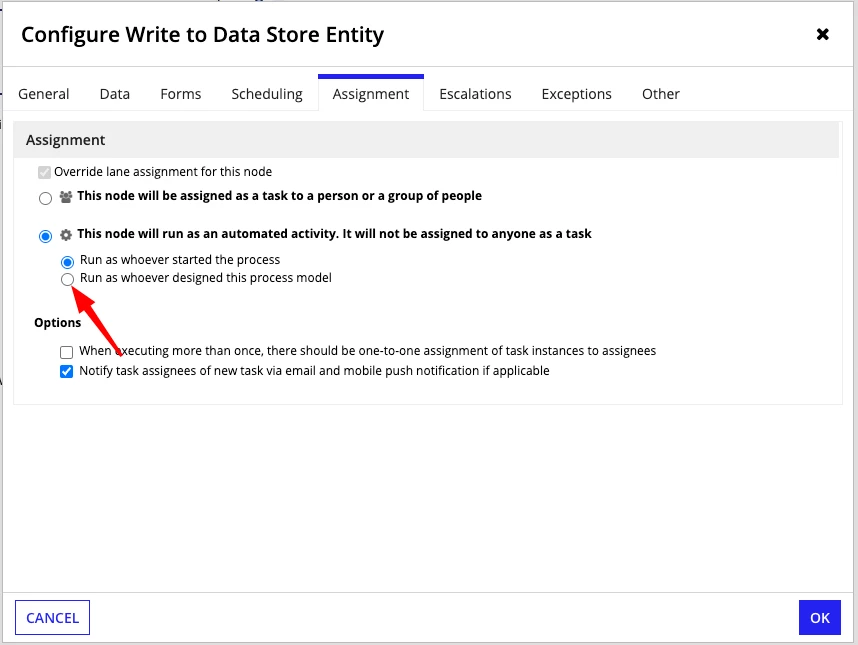Close the Configure dialog with the X icon
Image resolution: width=858 pixels, height=645 pixels.
click(822, 34)
